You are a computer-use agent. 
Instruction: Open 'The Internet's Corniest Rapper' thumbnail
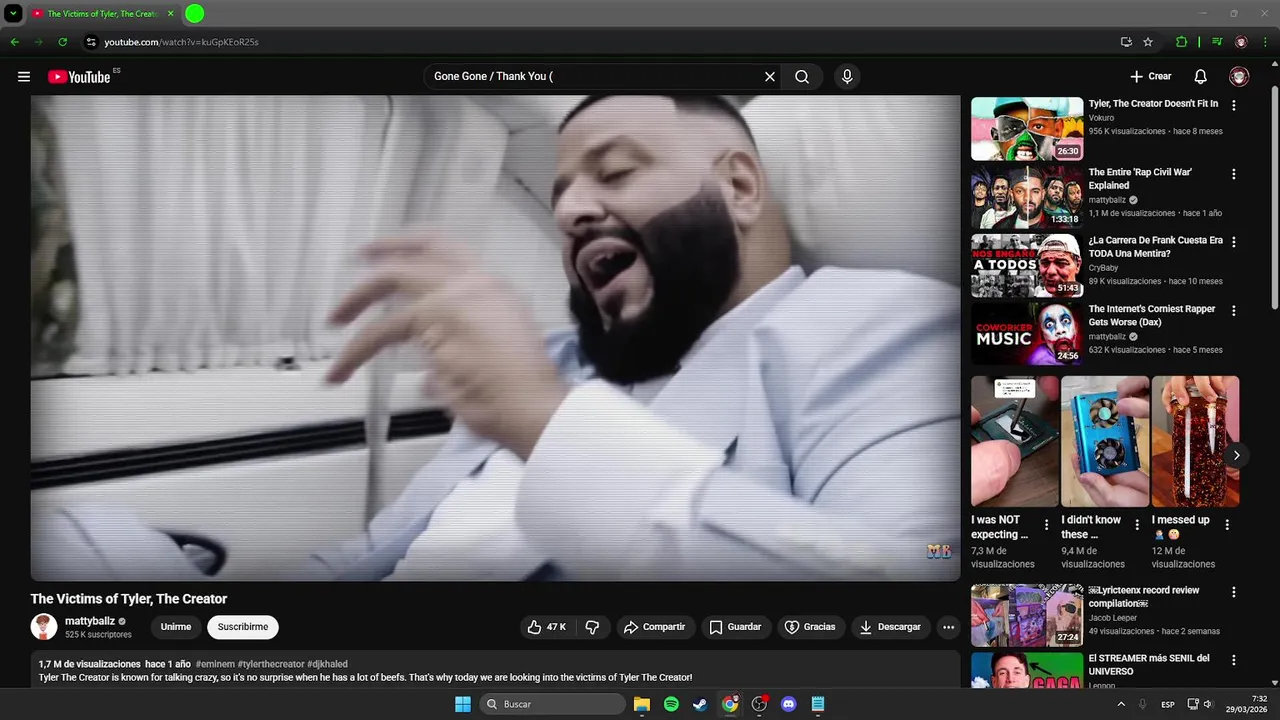[x=1027, y=334]
